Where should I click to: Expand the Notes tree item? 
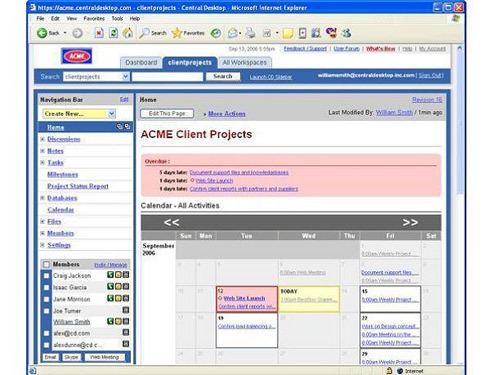(x=42, y=151)
